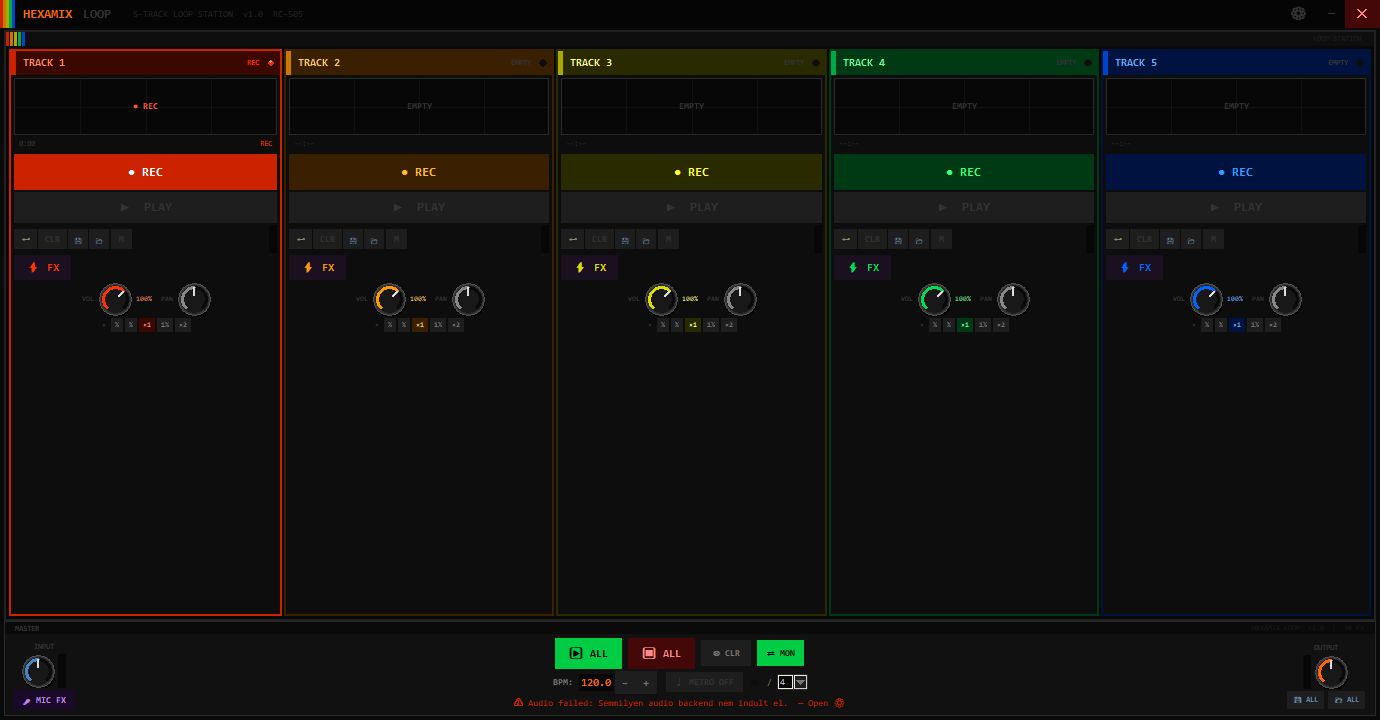1380x720 pixels.
Task: Open Track 4 FX lightning panel
Action: (x=863, y=268)
